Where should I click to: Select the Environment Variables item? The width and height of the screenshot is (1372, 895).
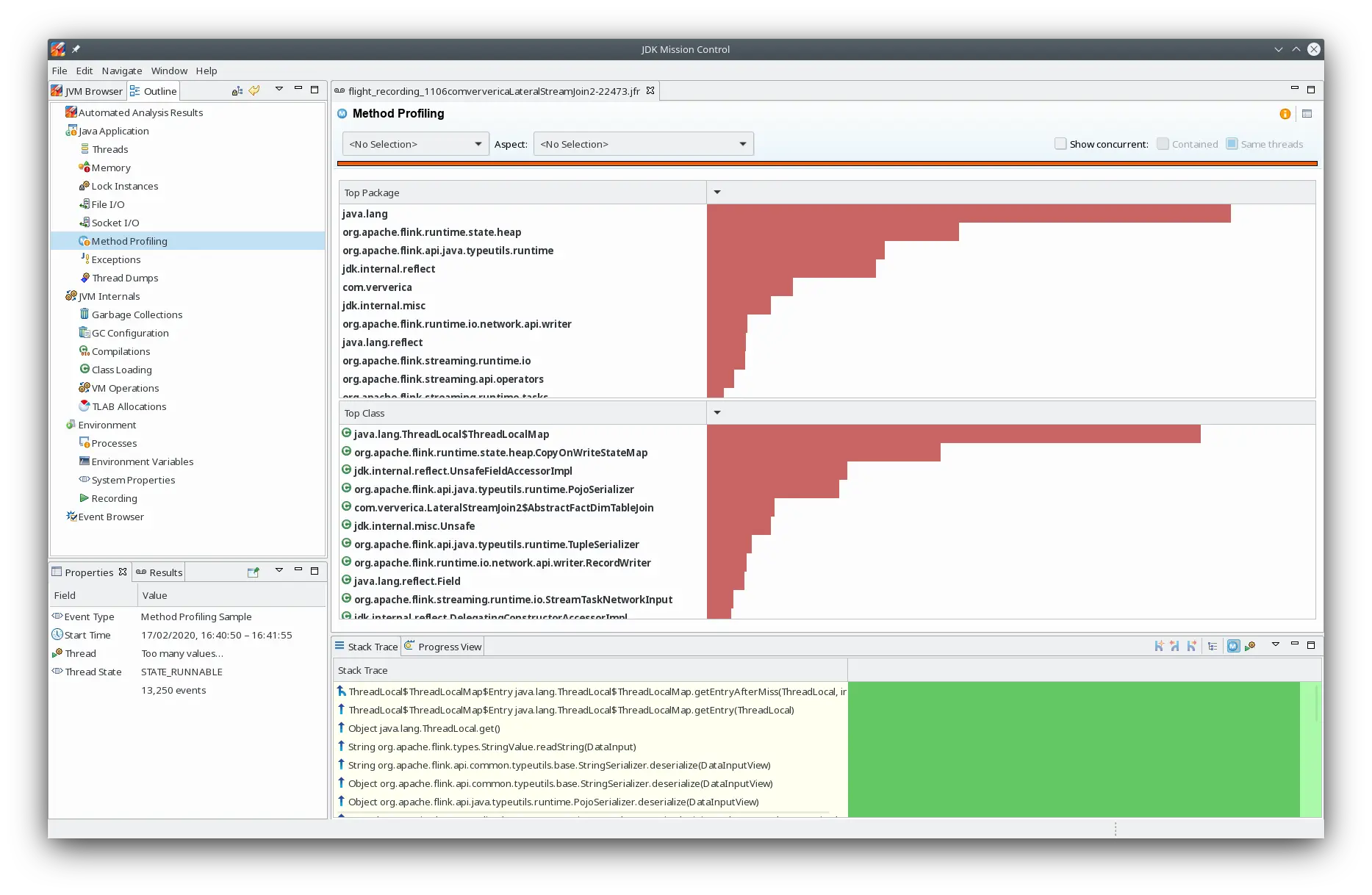pyautogui.click(x=142, y=461)
